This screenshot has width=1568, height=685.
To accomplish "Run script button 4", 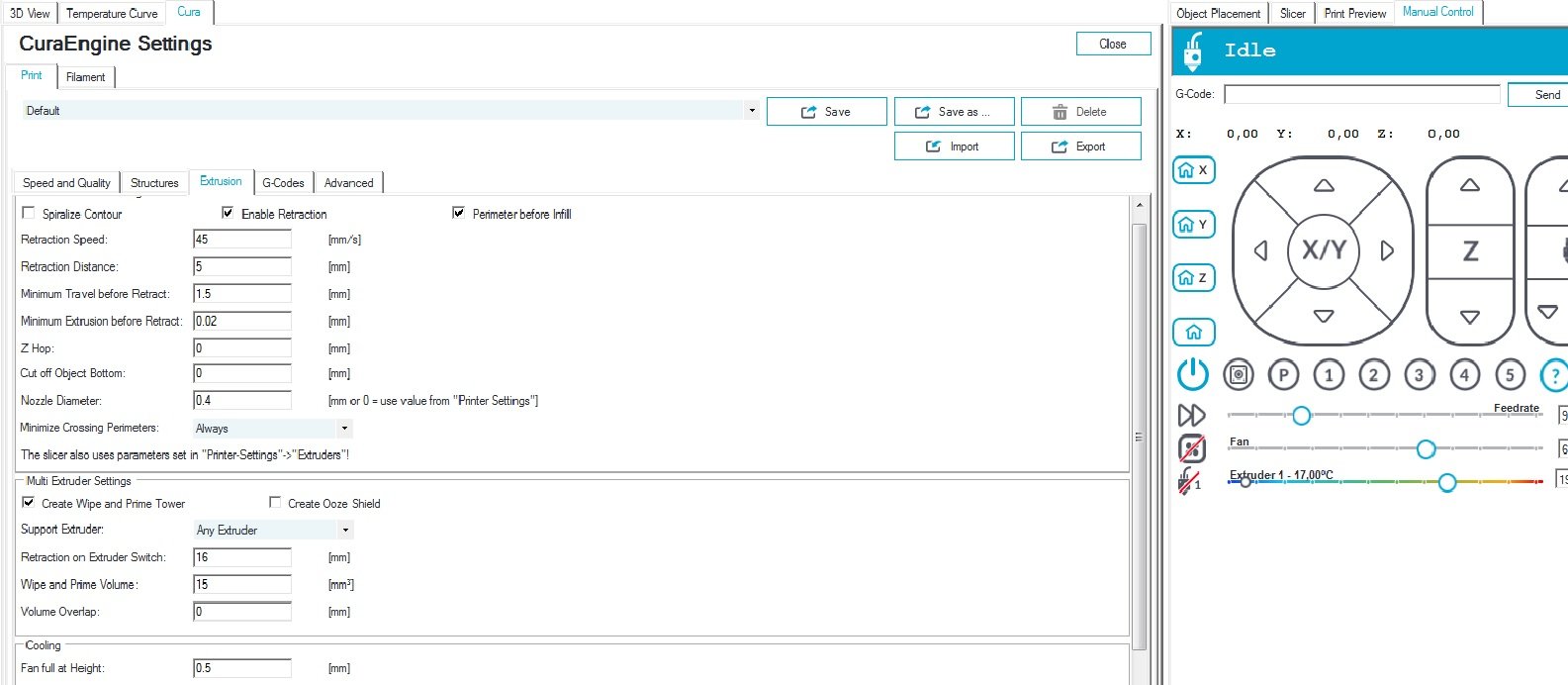I will (x=1464, y=375).
